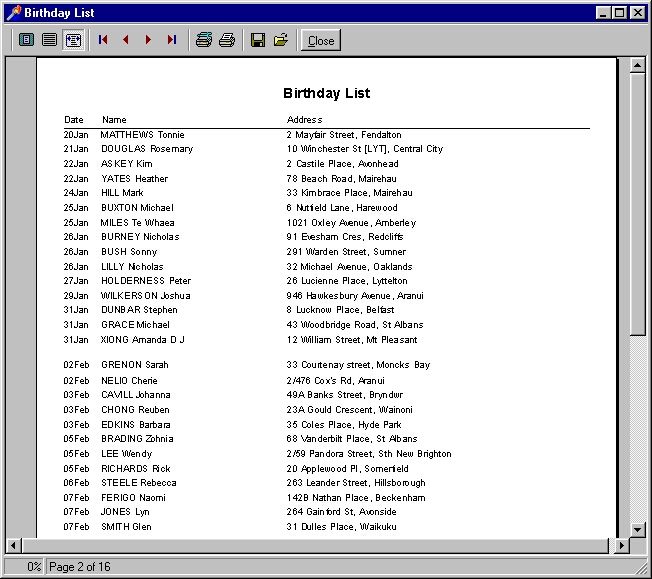
Task: Click the name BUSH Sonny
Action: [129, 252]
